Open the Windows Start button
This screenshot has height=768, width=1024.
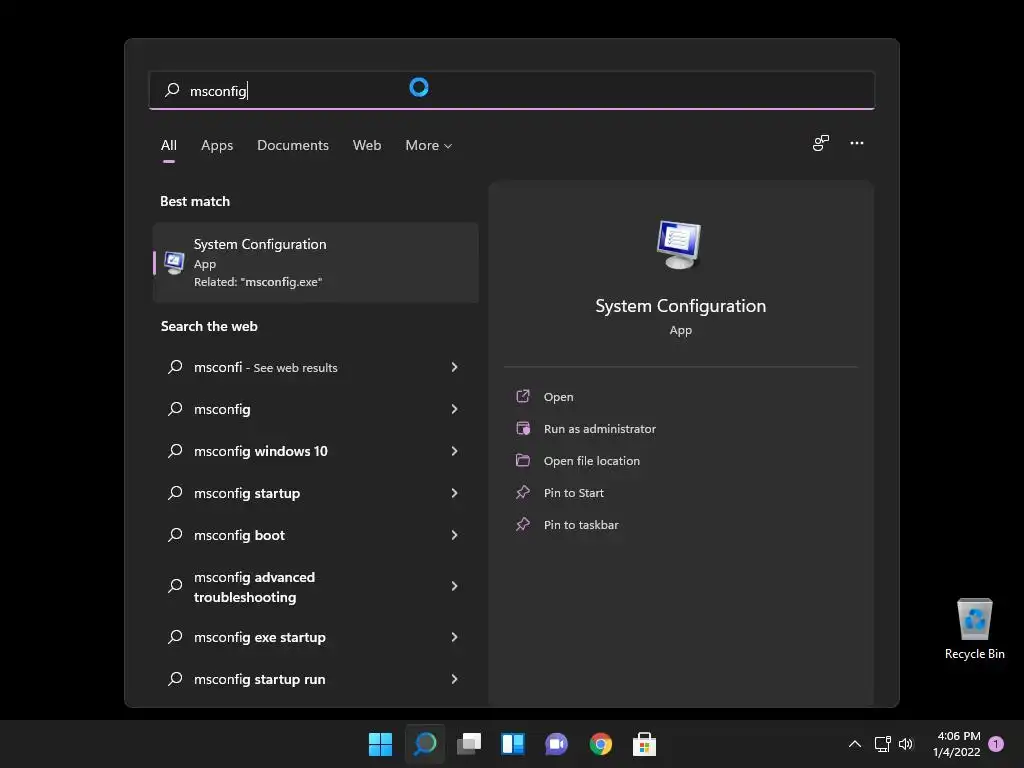(x=380, y=744)
